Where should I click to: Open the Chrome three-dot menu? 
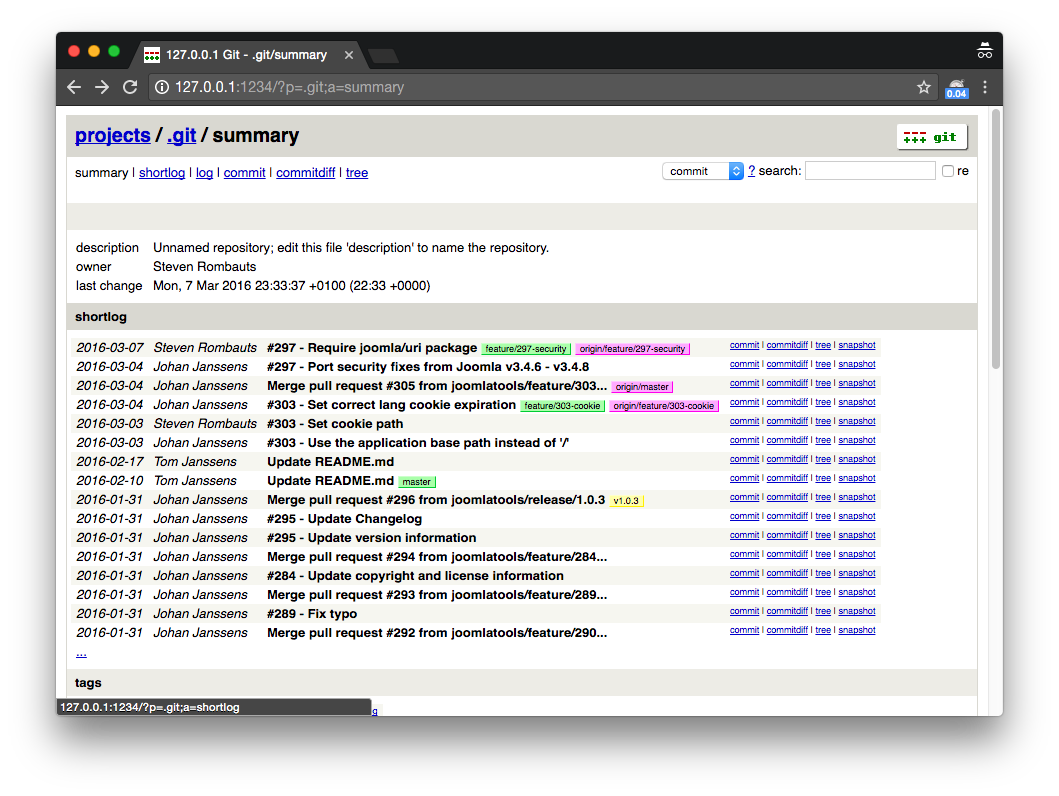tap(985, 87)
